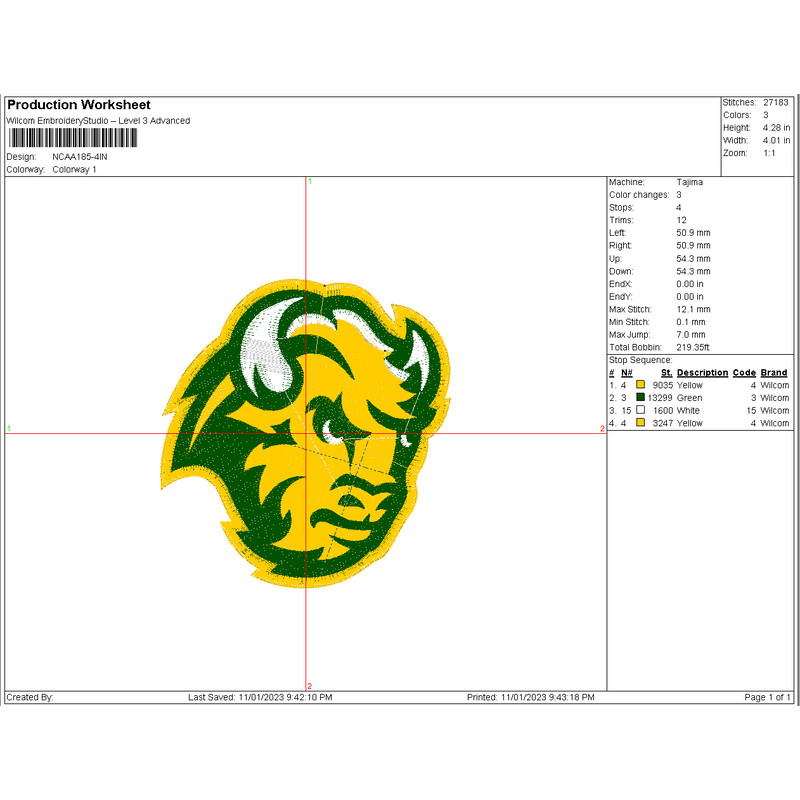The height and width of the screenshot is (800, 800).
Task: Click the St. column header
Action: pos(666,372)
